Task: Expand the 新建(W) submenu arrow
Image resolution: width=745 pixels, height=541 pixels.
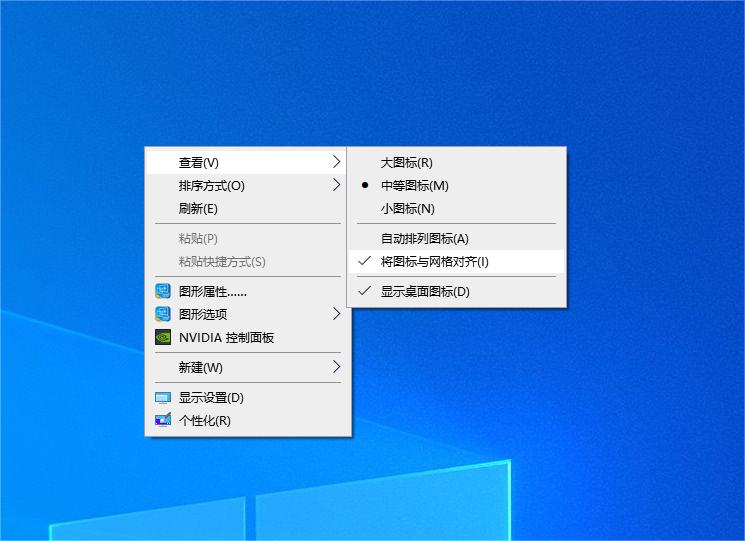Action: point(336,367)
